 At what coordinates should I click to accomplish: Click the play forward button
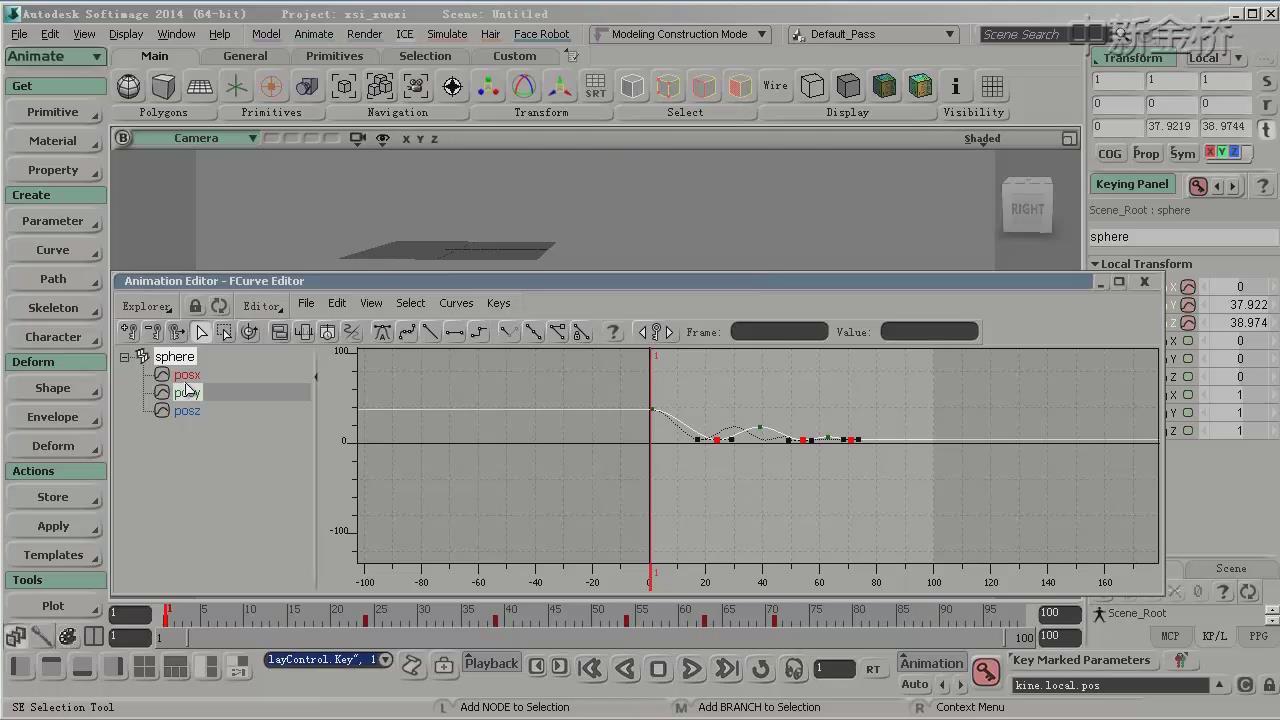[x=692, y=669]
